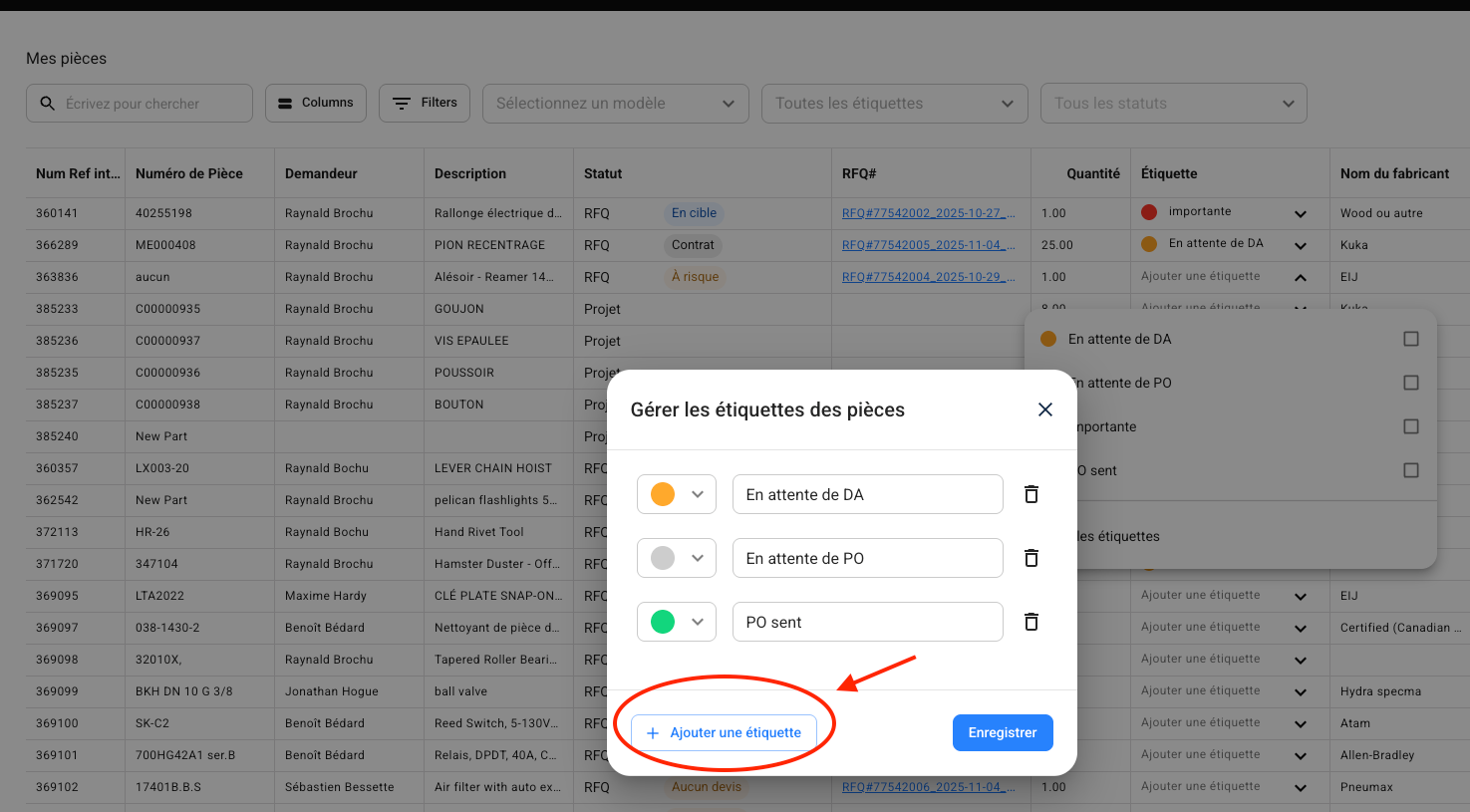
Task: Close the label management dialog
Action: point(1044,409)
